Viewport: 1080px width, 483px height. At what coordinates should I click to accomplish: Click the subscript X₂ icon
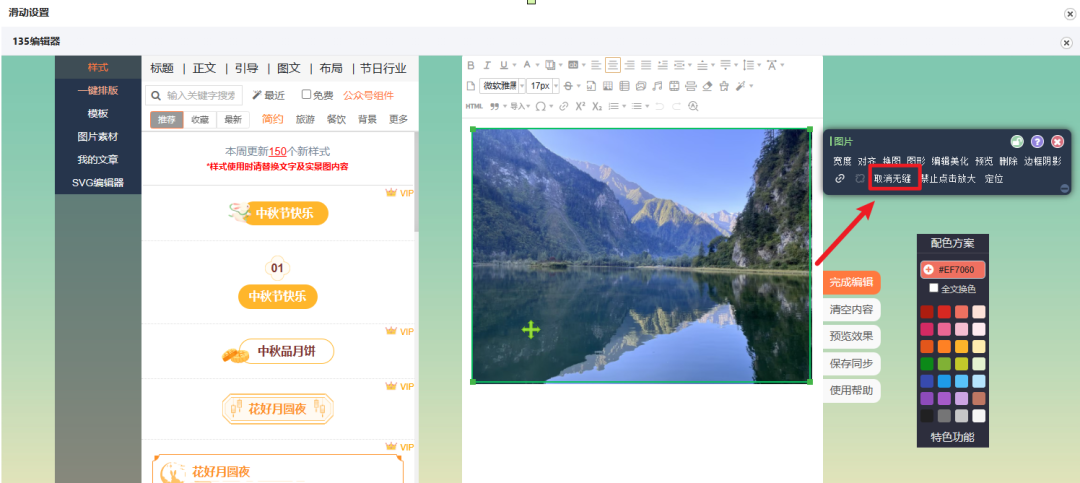click(596, 106)
